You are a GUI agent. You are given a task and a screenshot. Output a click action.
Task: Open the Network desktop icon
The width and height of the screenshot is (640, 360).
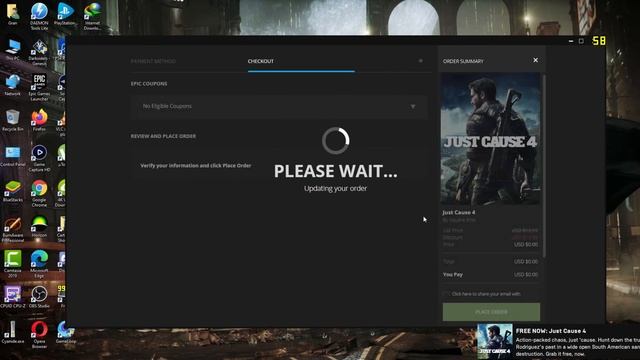click(13, 85)
